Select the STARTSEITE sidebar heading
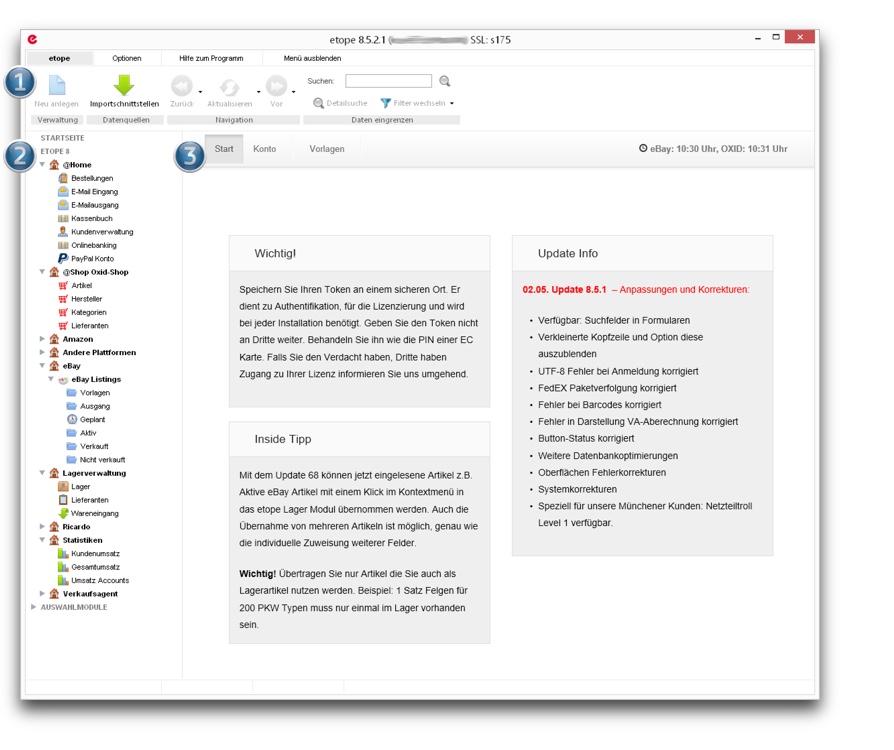The height and width of the screenshot is (750, 894). pyautogui.click(x=62, y=138)
